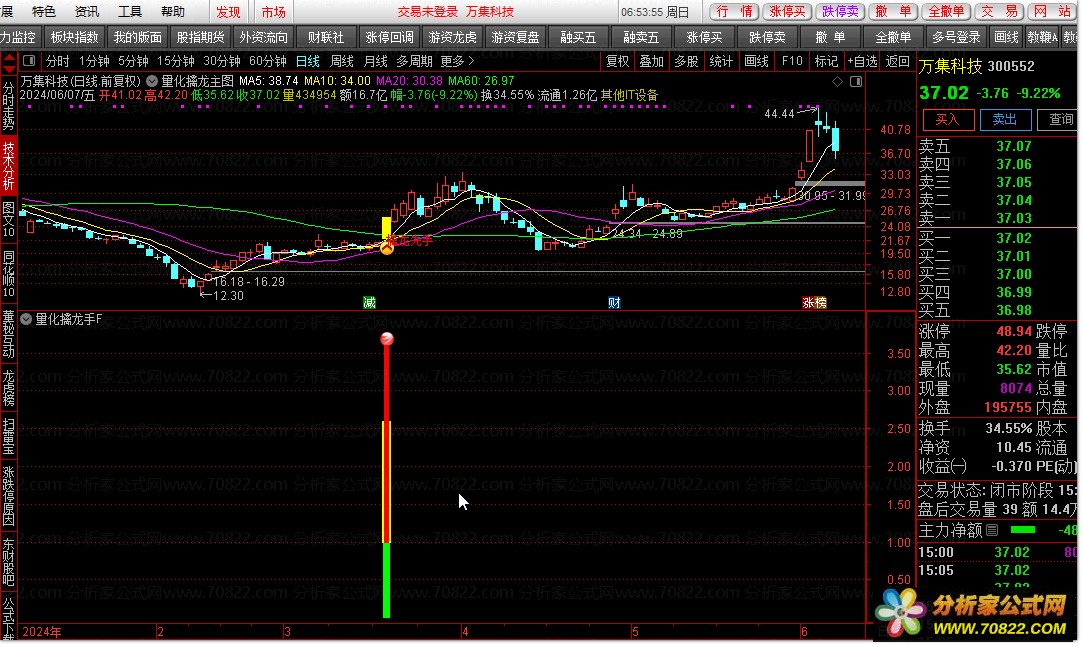This screenshot has height=645, width=1083.
Task: Open the 复权 adjustment menu
Action: pyautogui.click(x=617, y=61)
